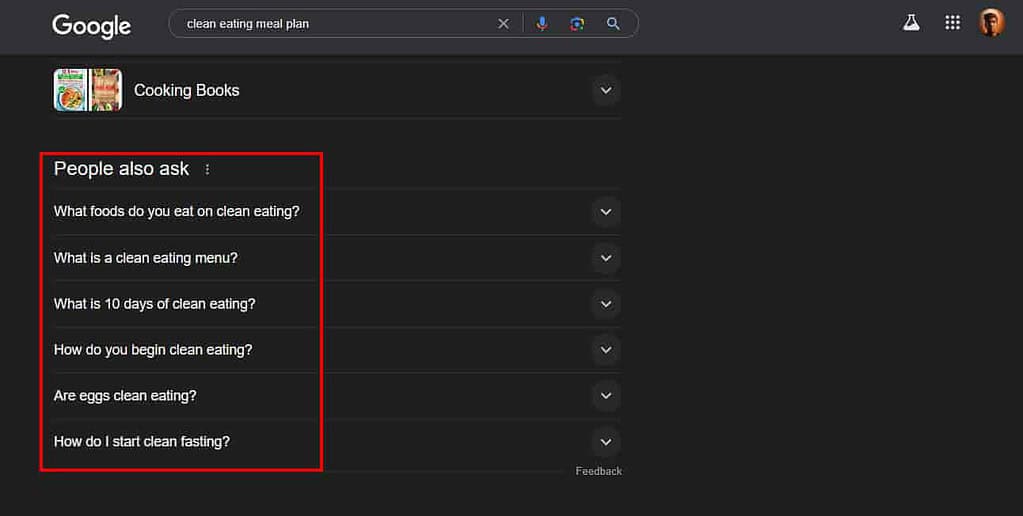Expand "What is 10 days of clean eating?"
1023x516 pixels.
605,304
